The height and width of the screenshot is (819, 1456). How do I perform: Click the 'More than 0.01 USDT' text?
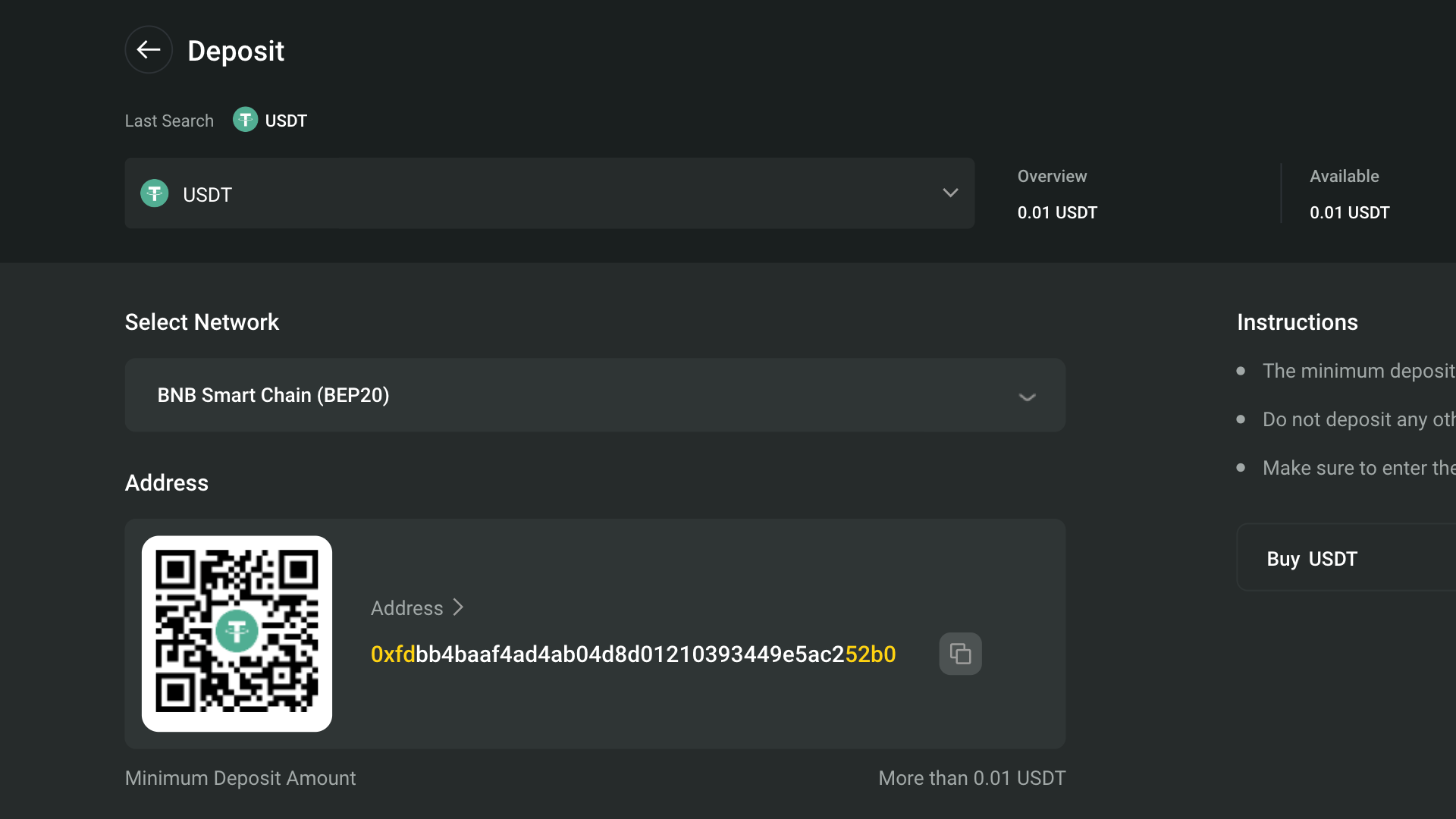[971, 778]
